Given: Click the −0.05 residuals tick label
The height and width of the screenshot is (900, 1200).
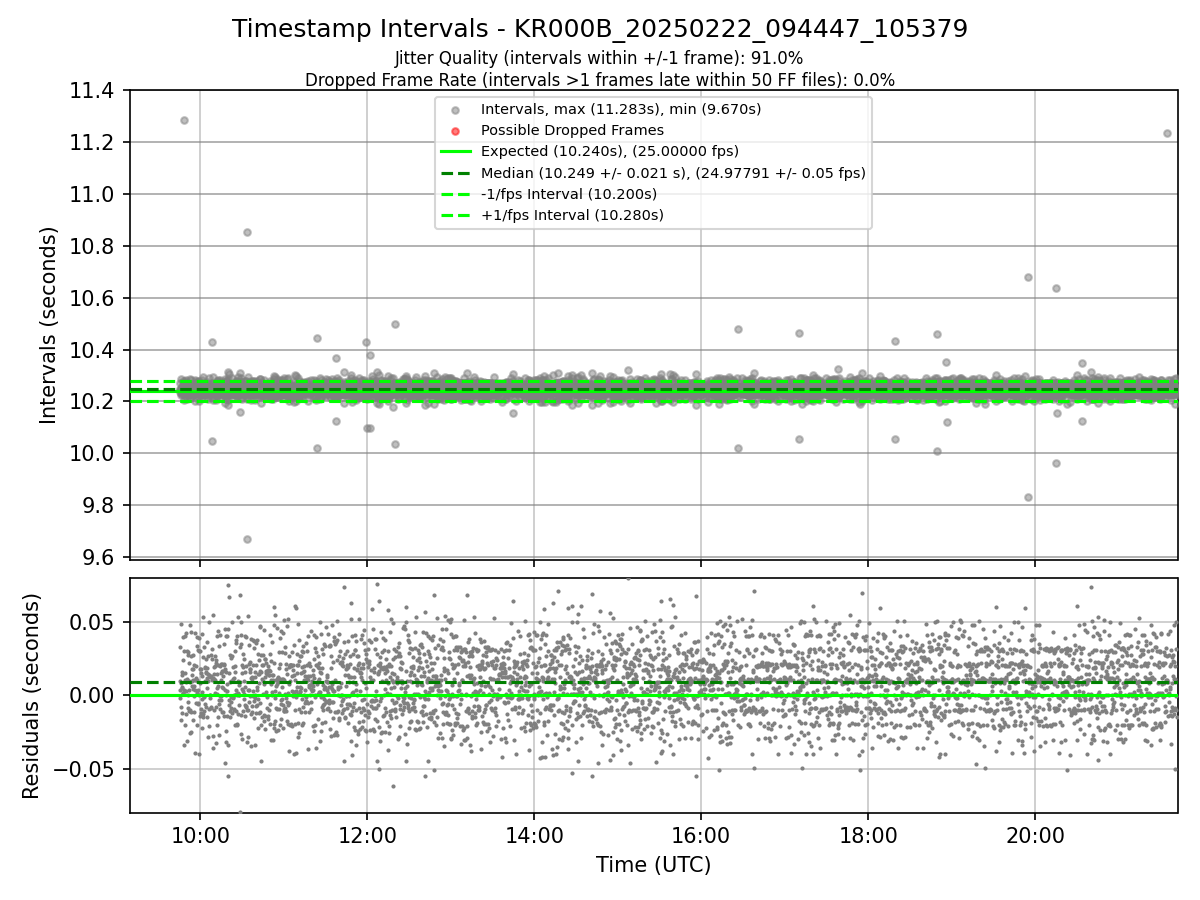Looking at the screenshot, I should pos(86,769).
